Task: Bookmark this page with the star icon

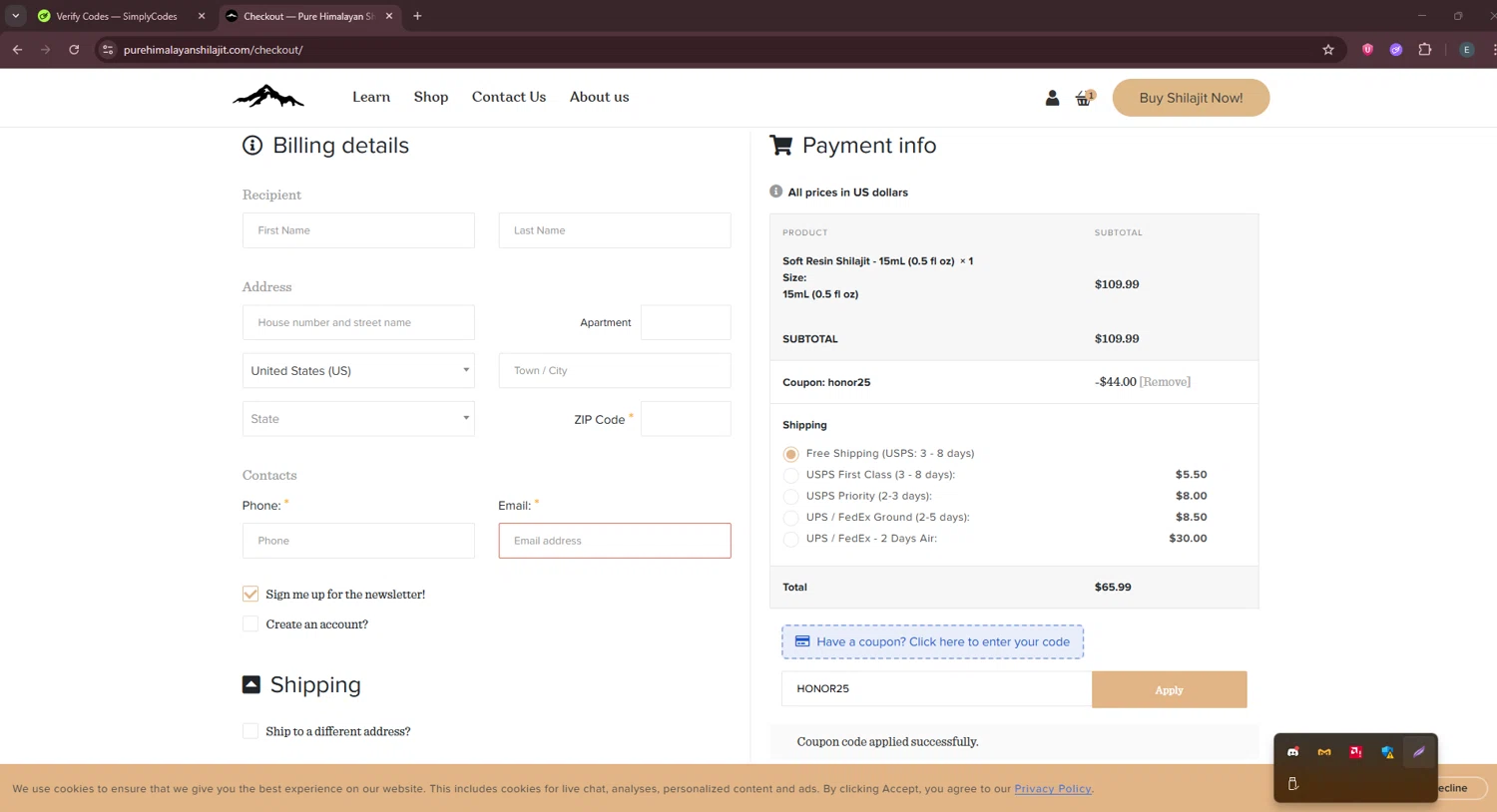Action: click(x=1327, y=50)
